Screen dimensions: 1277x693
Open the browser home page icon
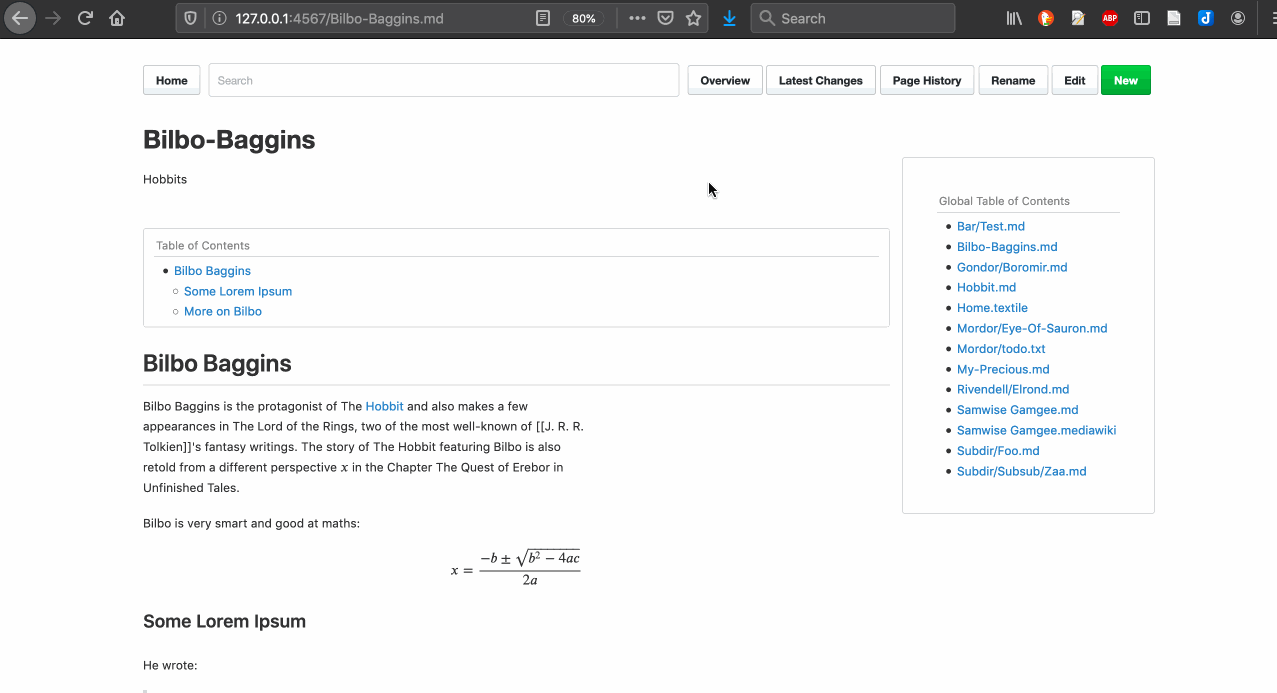117,18
